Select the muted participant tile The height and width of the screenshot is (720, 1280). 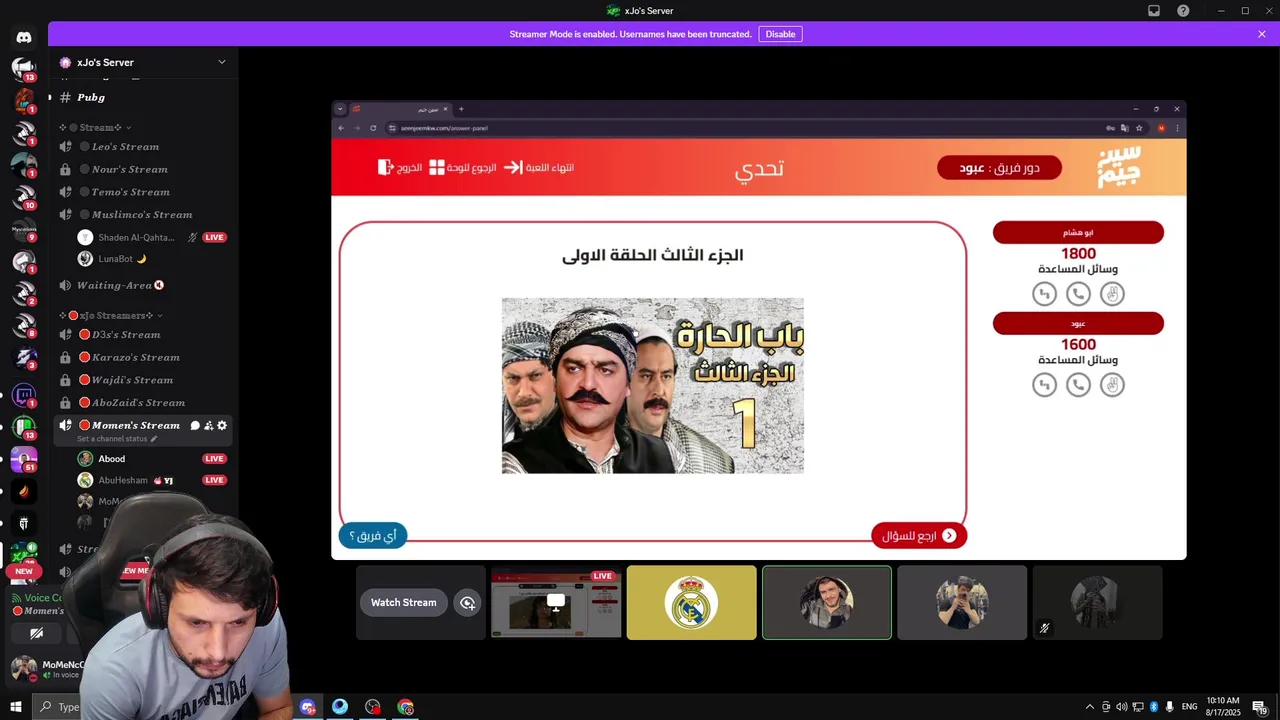pyautogui.click(x=1097, y=603)
